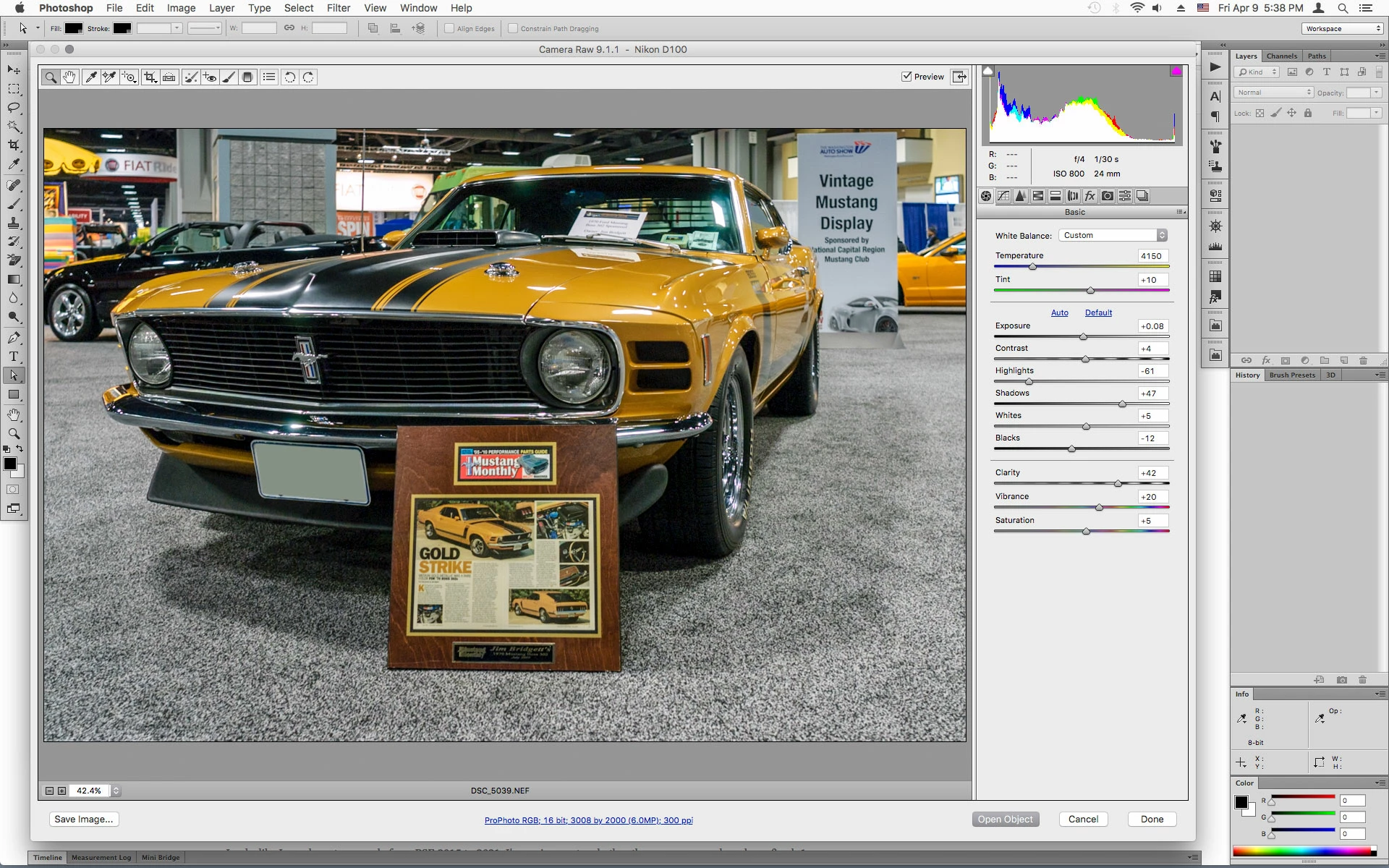Open the zoom level dropdown at 42.4%
Image resolution: width=1389 pixels, height=868 pixels.
click(x=116, y=791)
